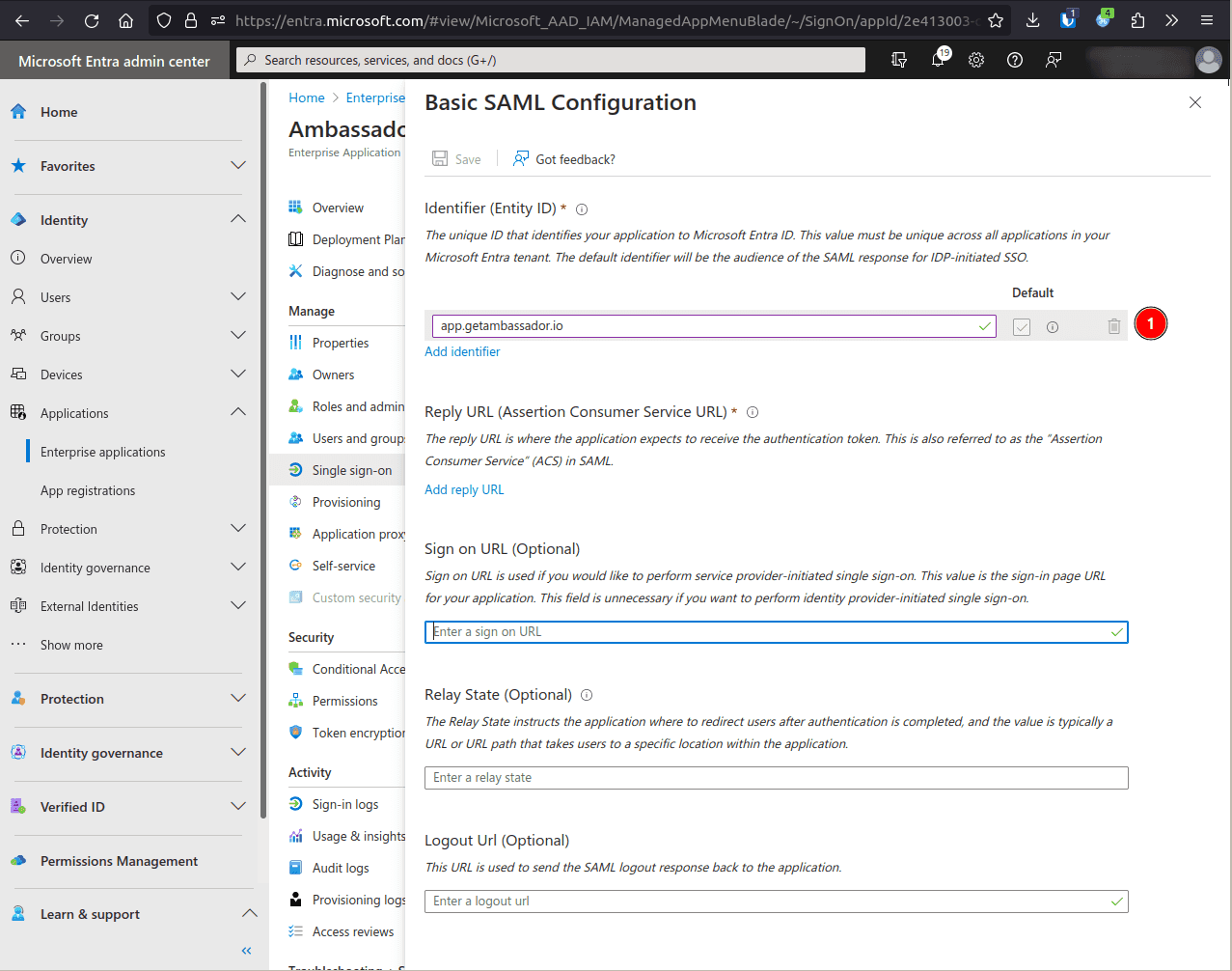Screen dimensions: 1232x971
Task: Open Self-service in the app menu
Action: pyautogui.click(x=343, y=566)
